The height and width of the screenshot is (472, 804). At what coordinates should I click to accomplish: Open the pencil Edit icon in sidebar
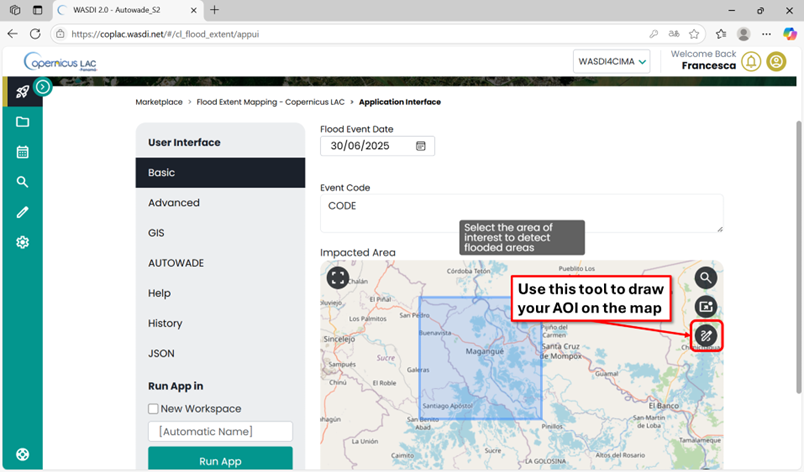(x=22, y=212)
